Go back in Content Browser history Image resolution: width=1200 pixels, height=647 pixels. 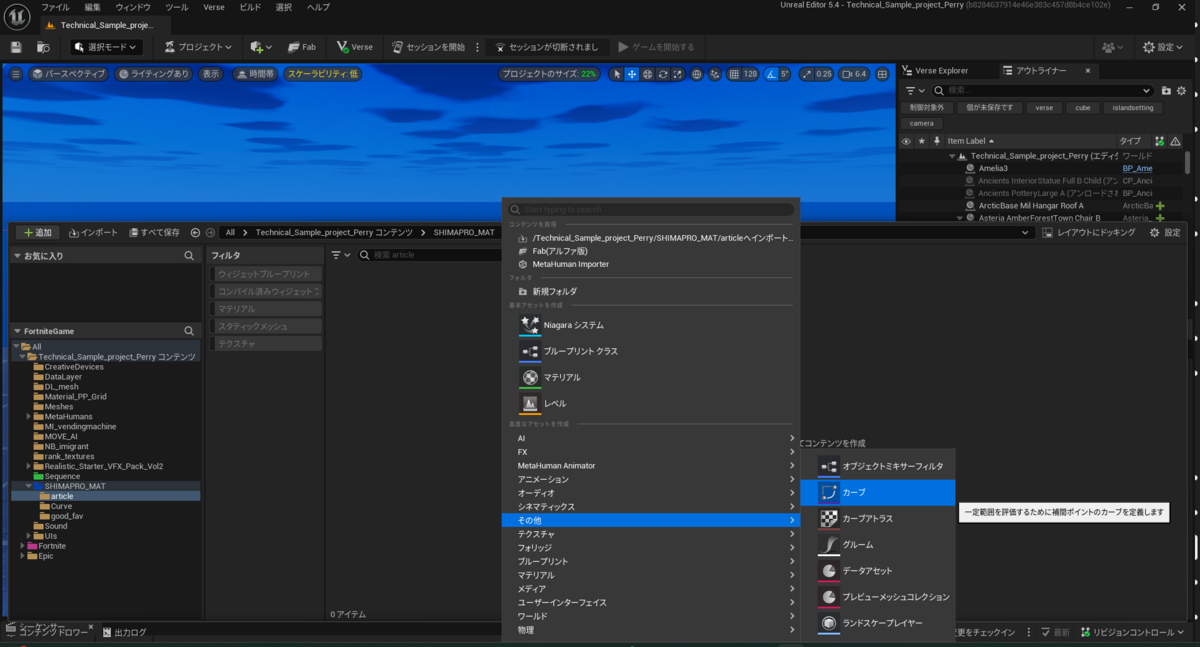(195, 232)
